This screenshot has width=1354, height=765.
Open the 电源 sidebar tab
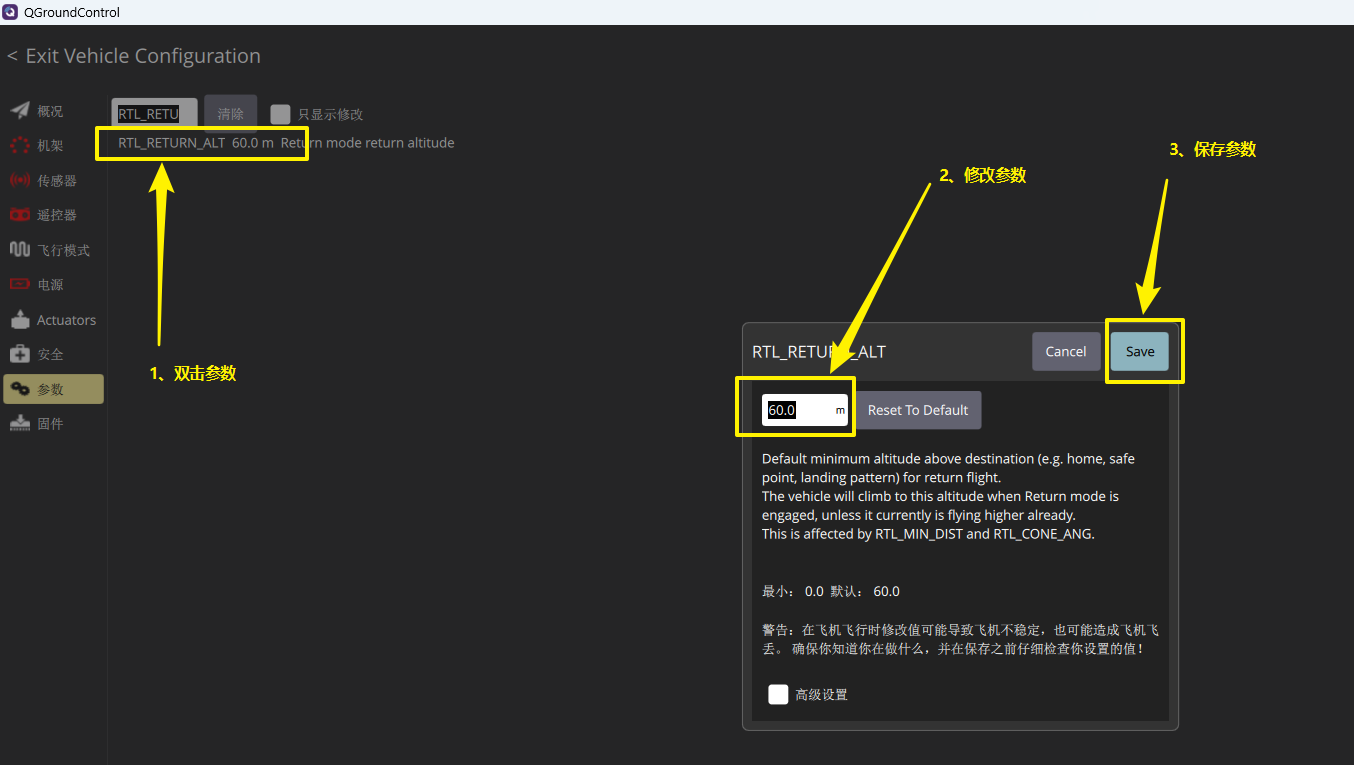tap(53, 285)
